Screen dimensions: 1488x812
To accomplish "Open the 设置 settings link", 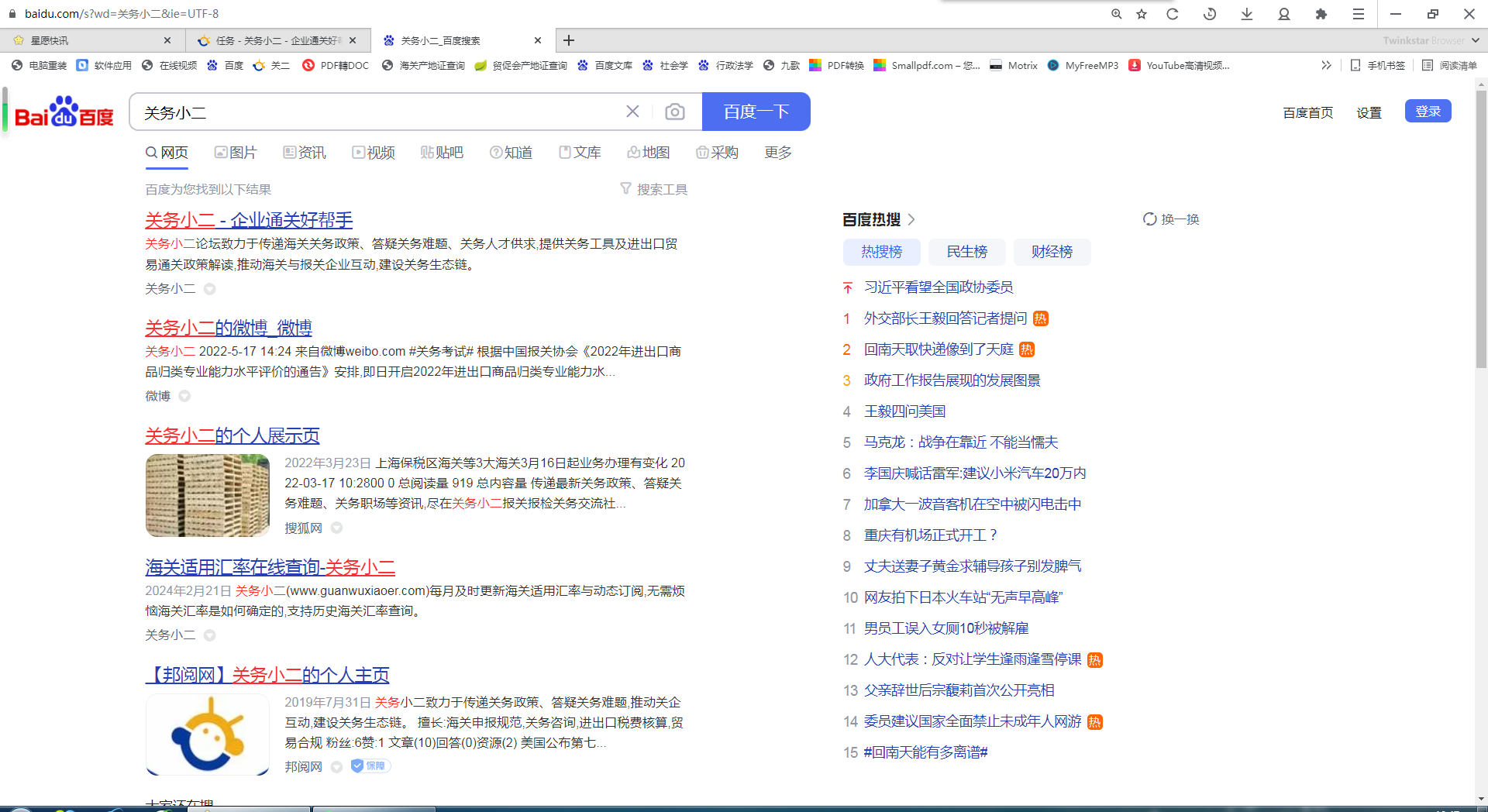I will (1369, 113).
